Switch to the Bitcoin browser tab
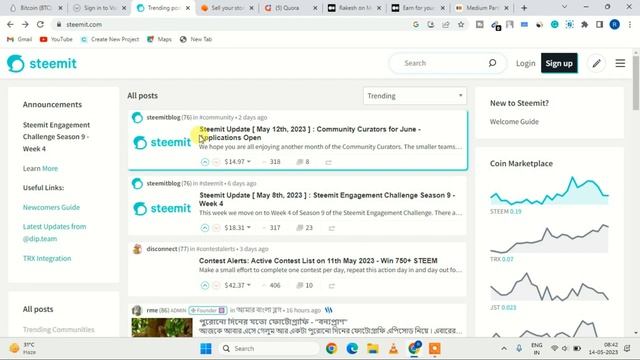Image resolution: width=640 pixels, height=360 pixels. point(35,8)
